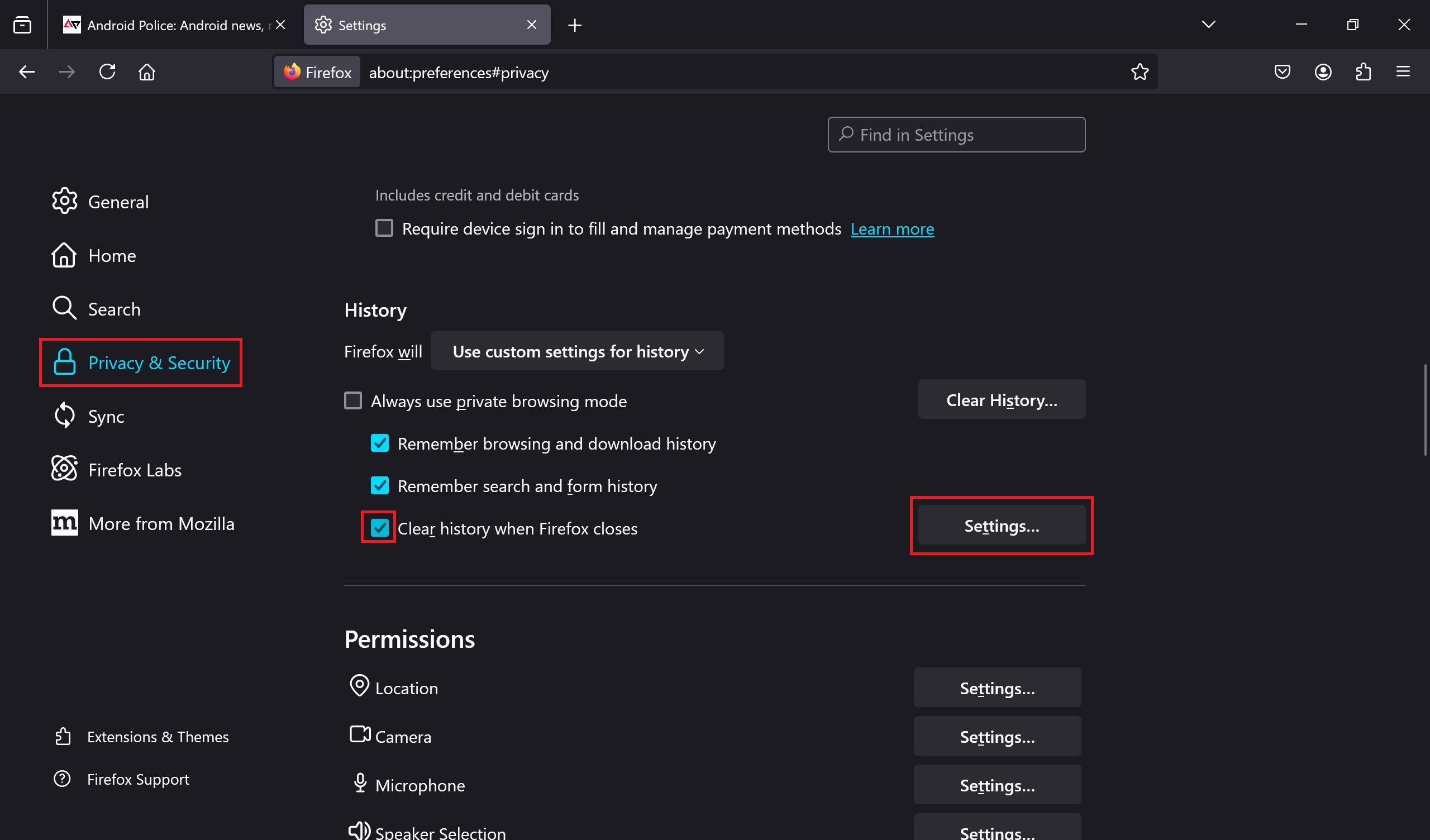Click the Firefox Labs icon
Image resolution: width=1430 pixels, height=840 pixels.
pyautogui.click(x=64, y=469)
